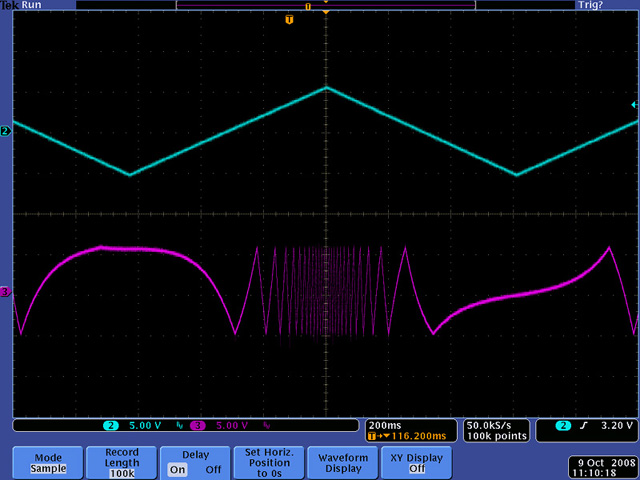The width and height of the screenshot is (640, 480).
Task: Click the Tek logo in top corner
Action: [10, 5]
